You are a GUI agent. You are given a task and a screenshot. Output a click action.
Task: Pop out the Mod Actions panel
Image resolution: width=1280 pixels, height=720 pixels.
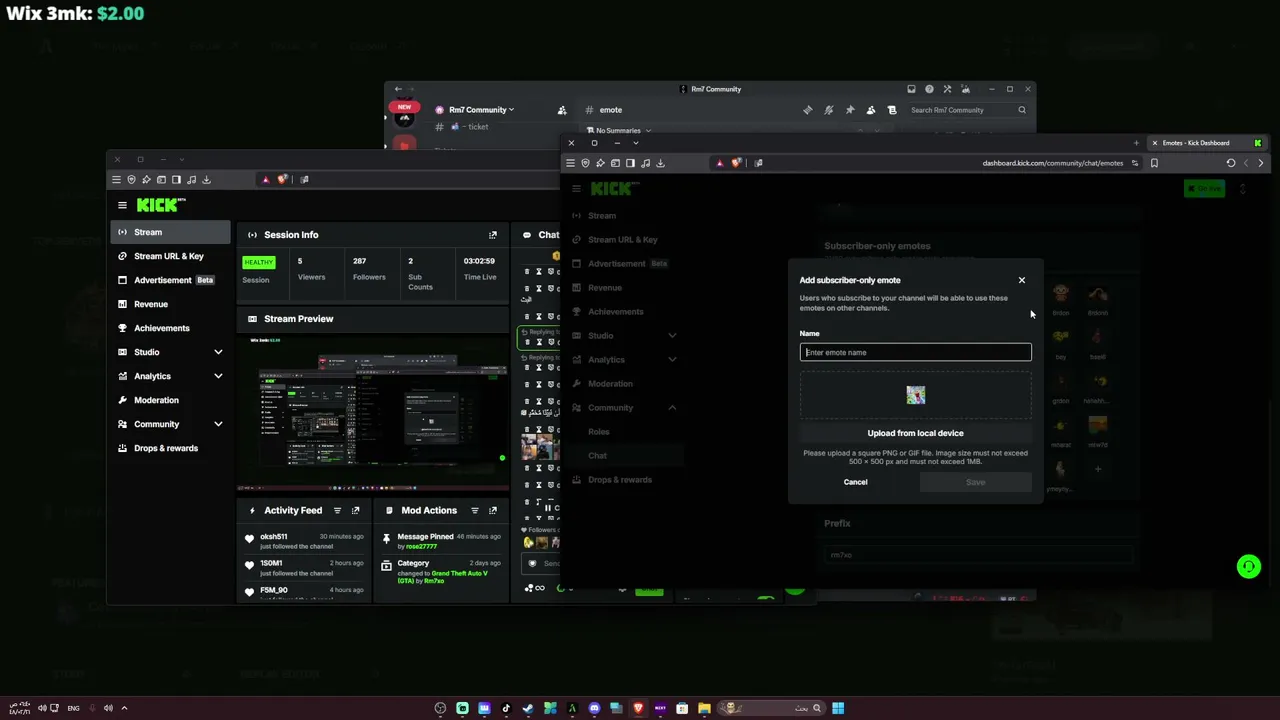click(492, 511)
